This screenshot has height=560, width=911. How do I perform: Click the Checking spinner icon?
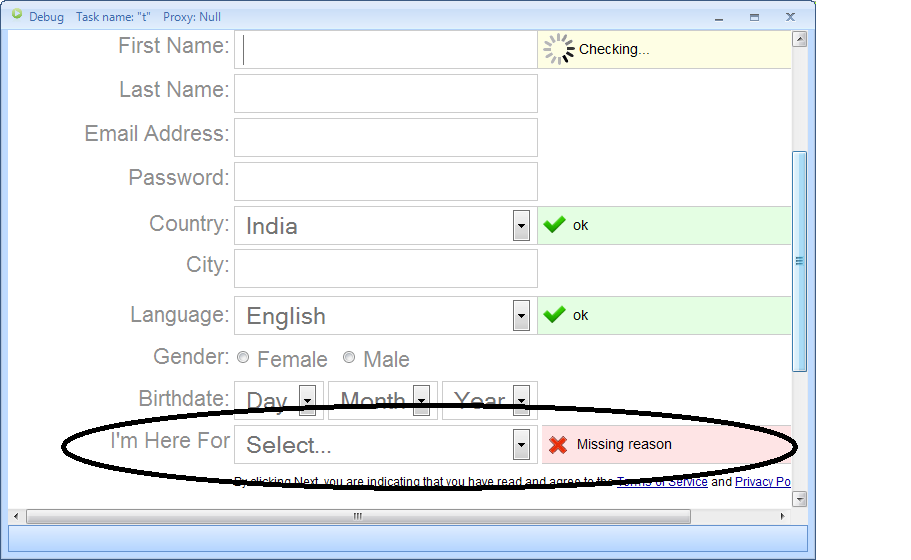pyautogui.click(x=560, y=49)
